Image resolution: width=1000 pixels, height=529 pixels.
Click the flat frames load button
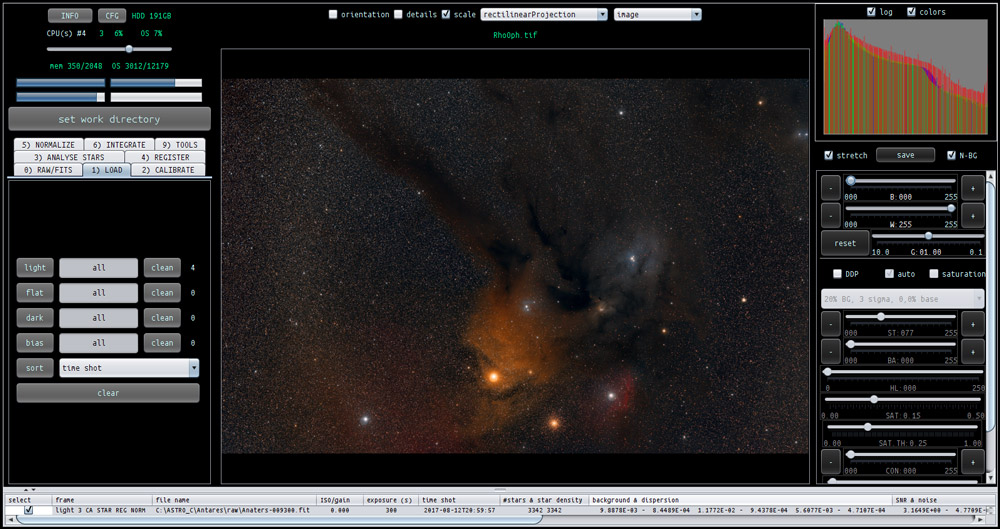pyautogui.click(x=35, y=292)
